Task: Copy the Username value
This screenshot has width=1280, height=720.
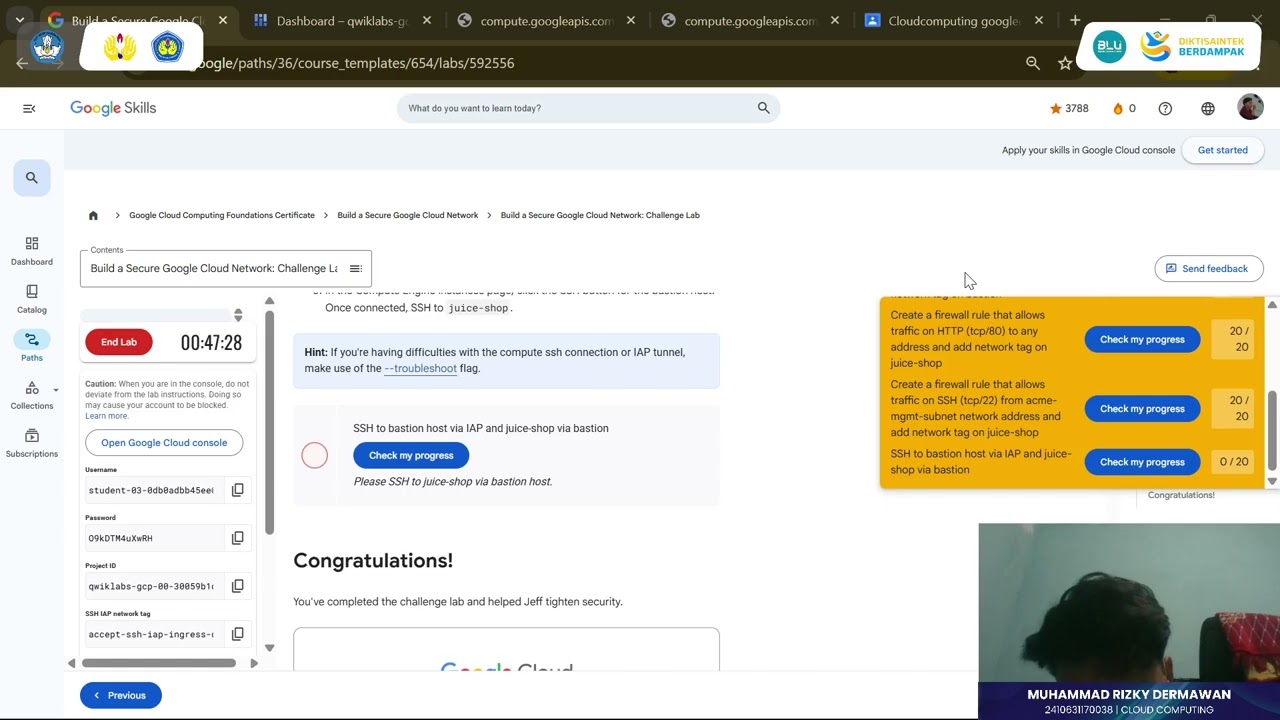Action: click(x=238, y=490)
